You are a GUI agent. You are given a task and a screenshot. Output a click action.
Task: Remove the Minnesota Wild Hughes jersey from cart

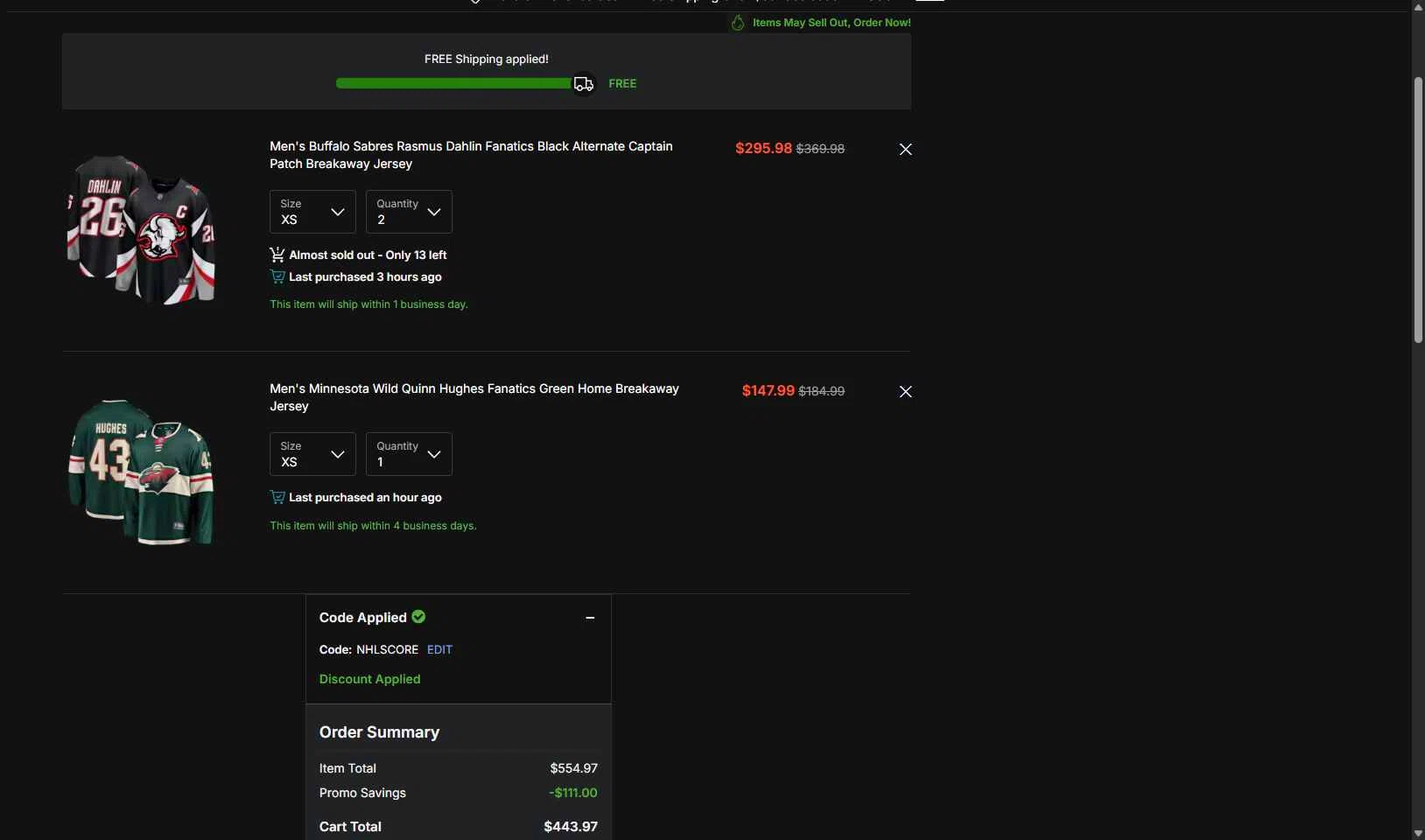tap(905, 392)
